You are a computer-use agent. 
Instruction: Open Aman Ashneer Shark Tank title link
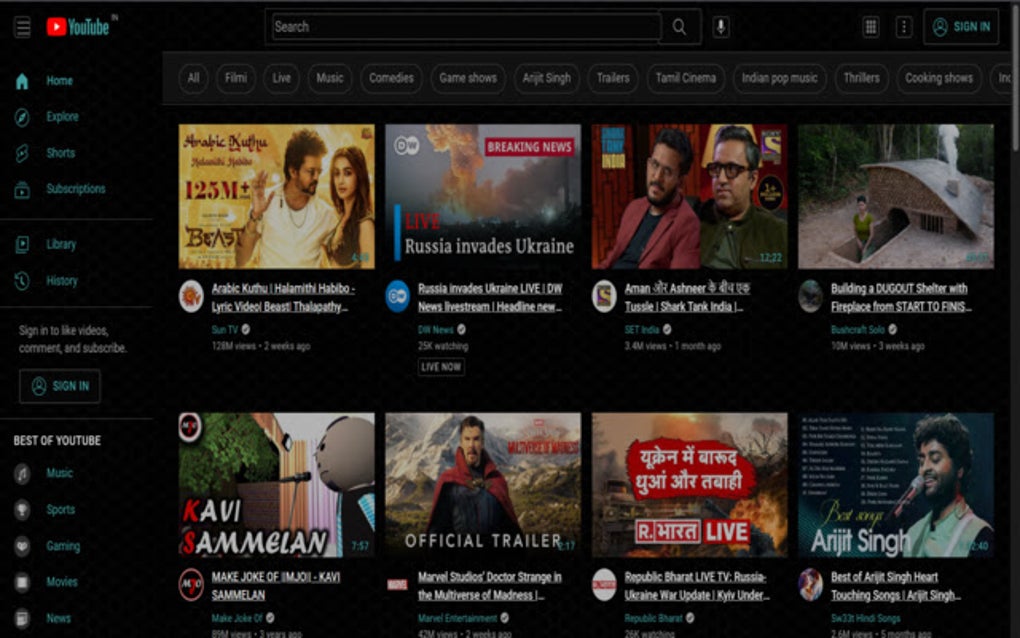(687, 297)
